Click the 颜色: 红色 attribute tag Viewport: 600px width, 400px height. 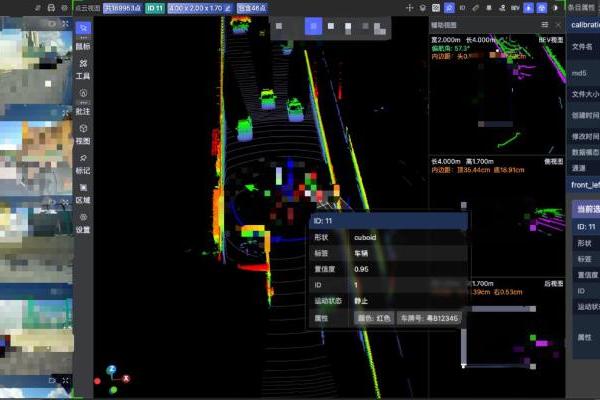(x=373, y=318)
